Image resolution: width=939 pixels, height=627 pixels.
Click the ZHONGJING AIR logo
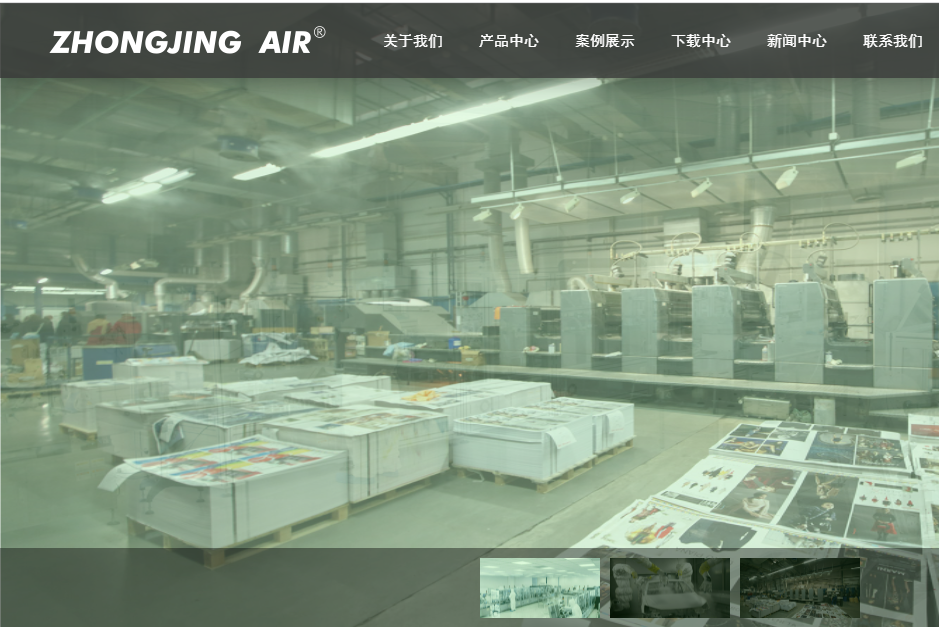pyautogui.click(x=187, y=41)
